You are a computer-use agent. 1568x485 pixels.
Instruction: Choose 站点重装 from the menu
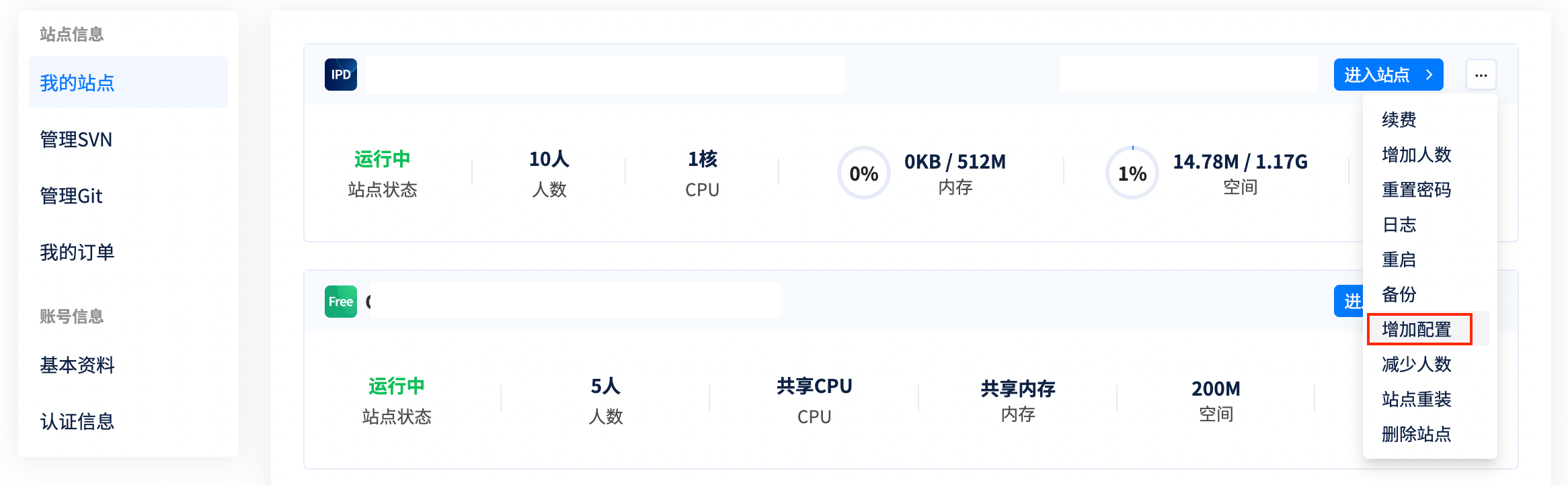coord(1416,399)
